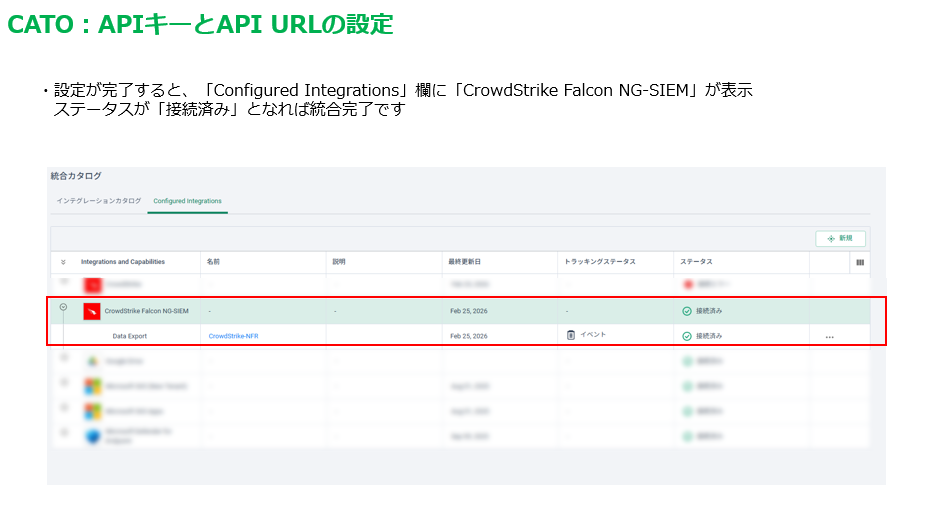The width and height of the screenshot is (946, 517).
Task: Click the connected checkmark on CrowdStrike Falcon NG-SIEM row
Action: coord(687,311)
